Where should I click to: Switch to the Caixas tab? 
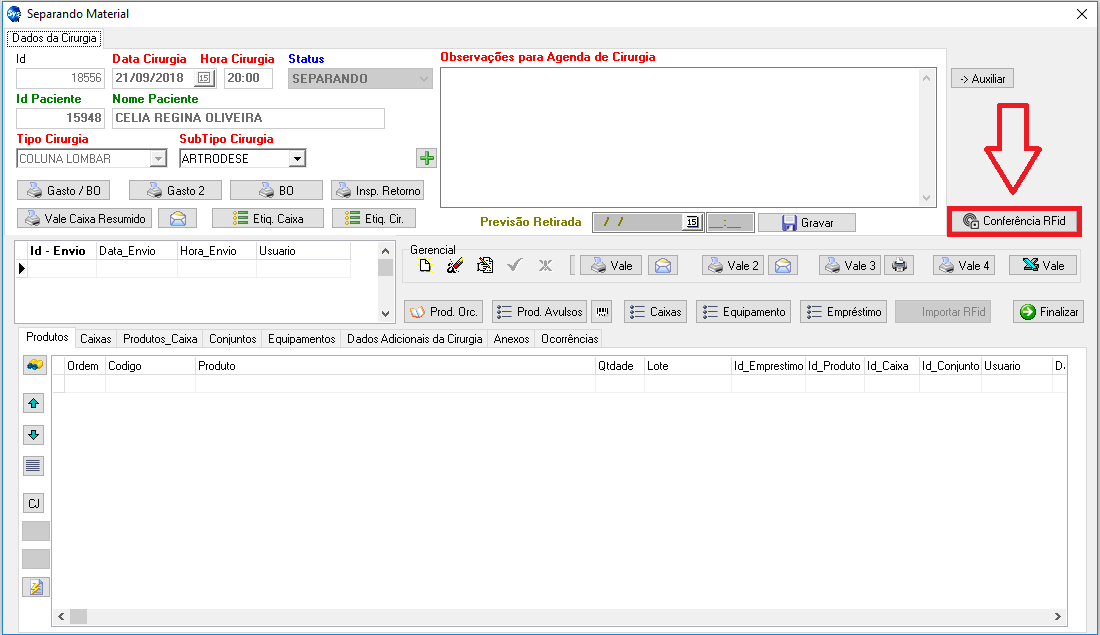tap(96, 339)
